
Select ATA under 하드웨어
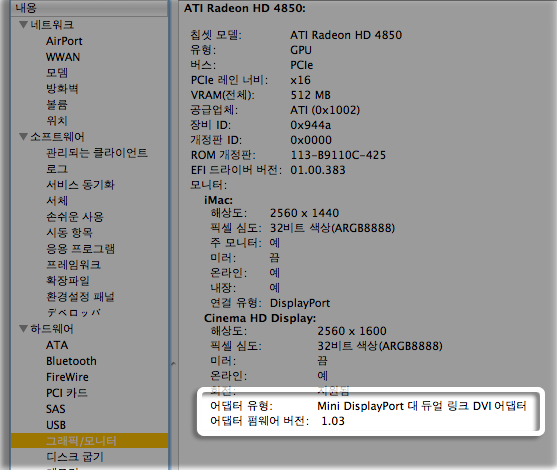[57, 345]
